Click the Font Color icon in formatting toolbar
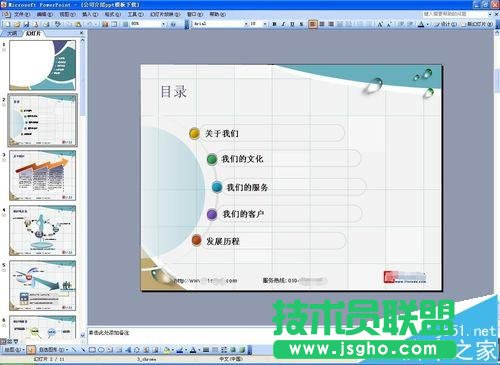 (x=421, y=24)
